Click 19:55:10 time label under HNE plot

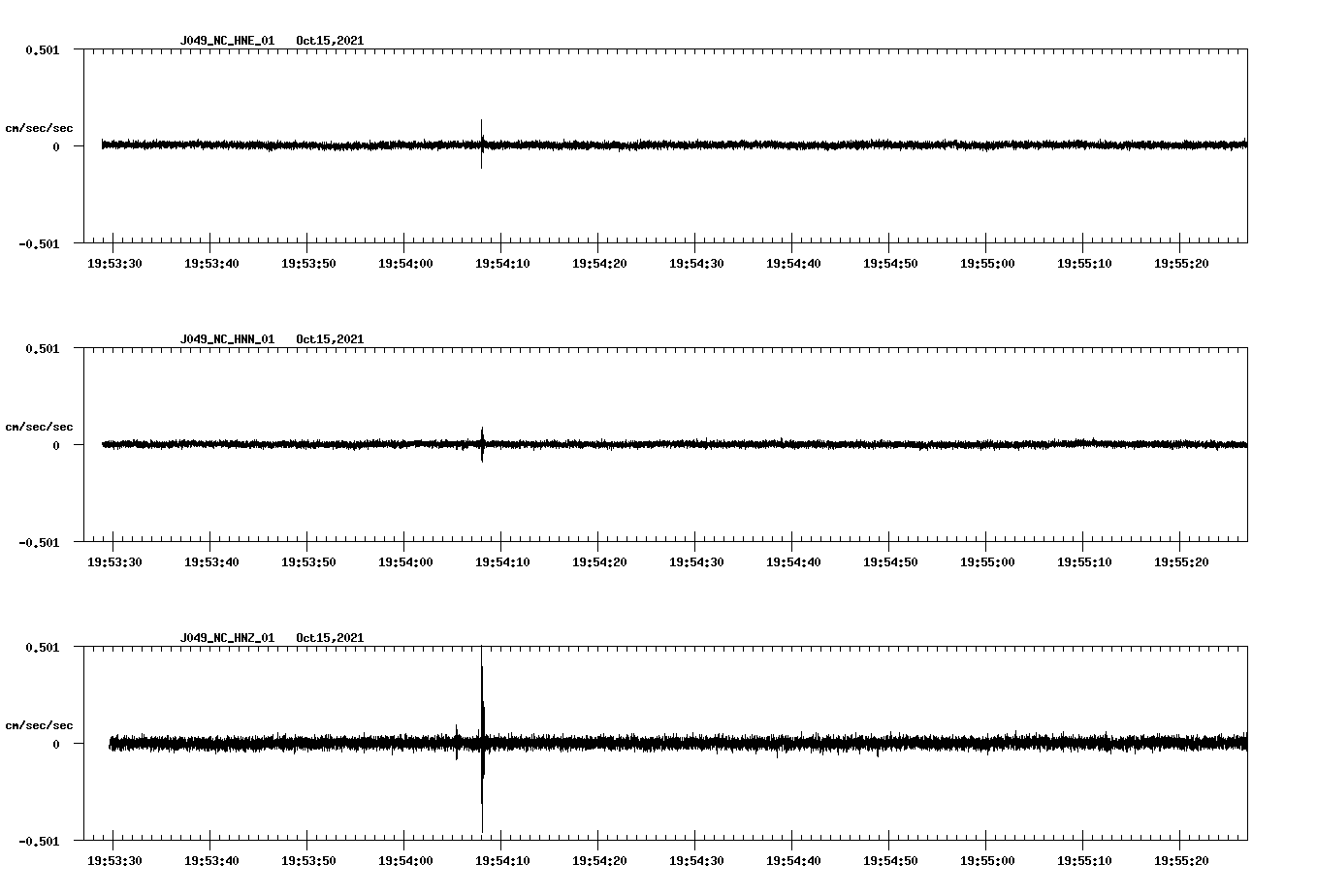point(1084,264)
